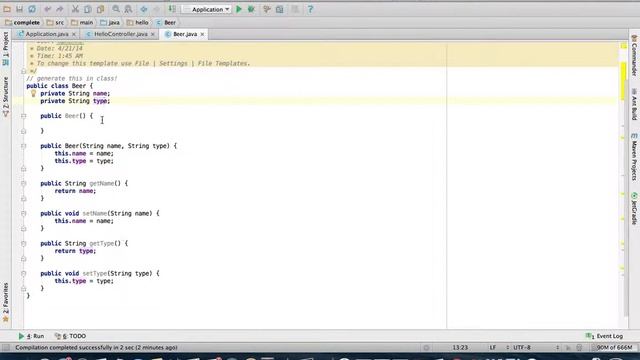Open the Favorites tool window sidebar tab
The width and height of the screenshot is (640, 360).
tap(6, 302)
